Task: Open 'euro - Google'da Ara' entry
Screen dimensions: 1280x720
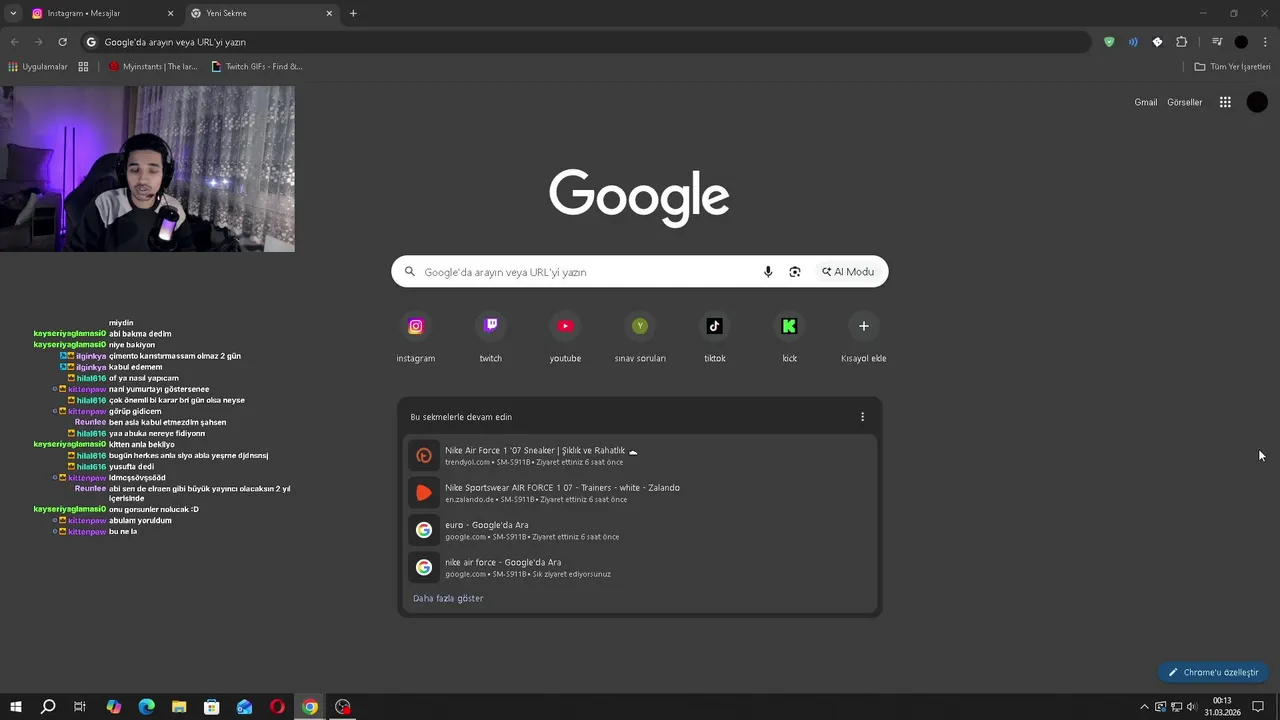Action: pos(640,530)
